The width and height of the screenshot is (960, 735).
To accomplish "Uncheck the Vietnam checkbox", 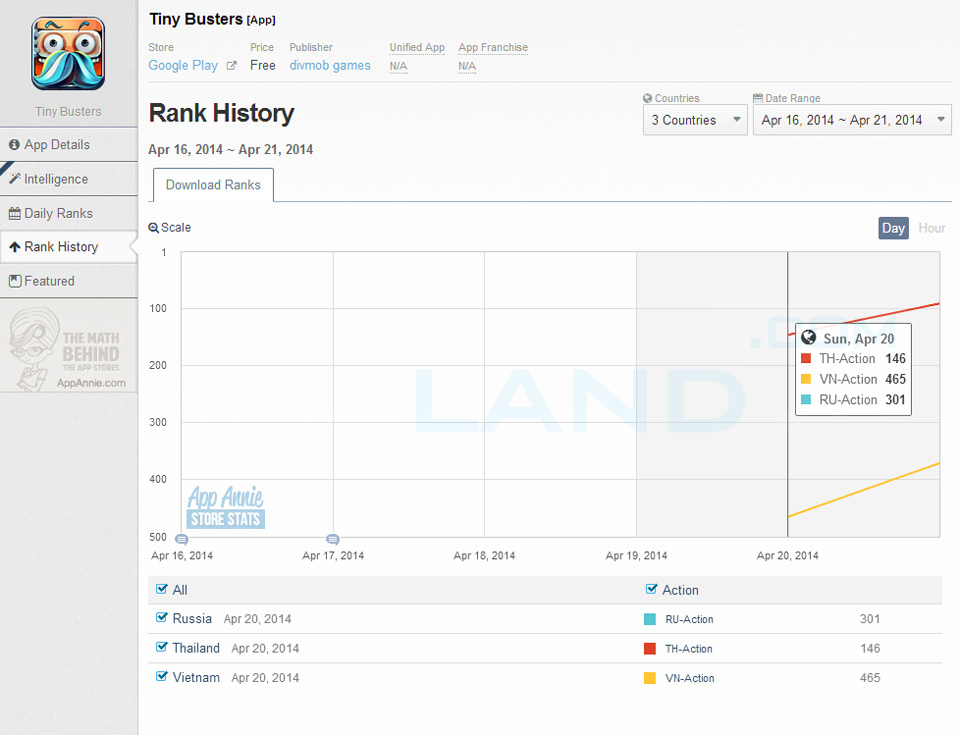I will point(162,677).
